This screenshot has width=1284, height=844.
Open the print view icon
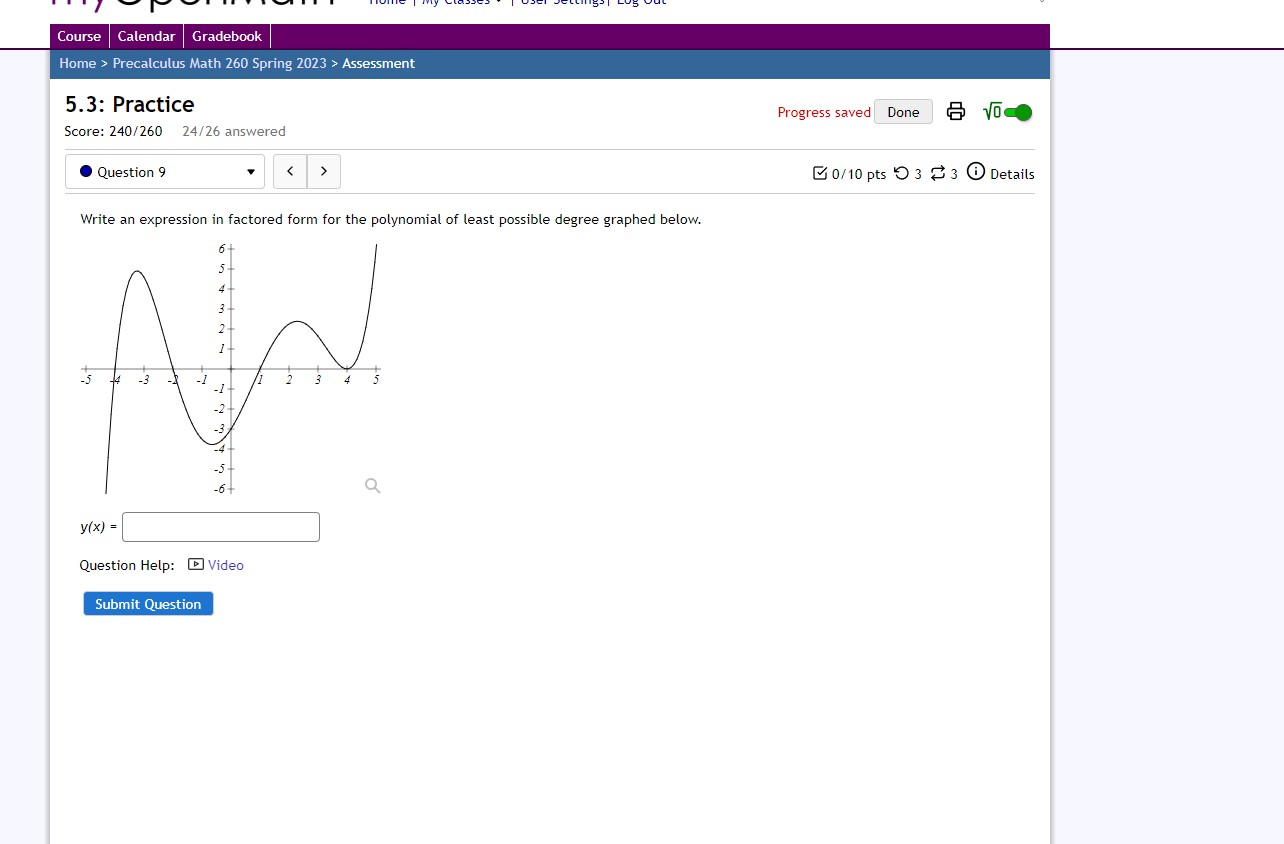(x=955, y=111)
